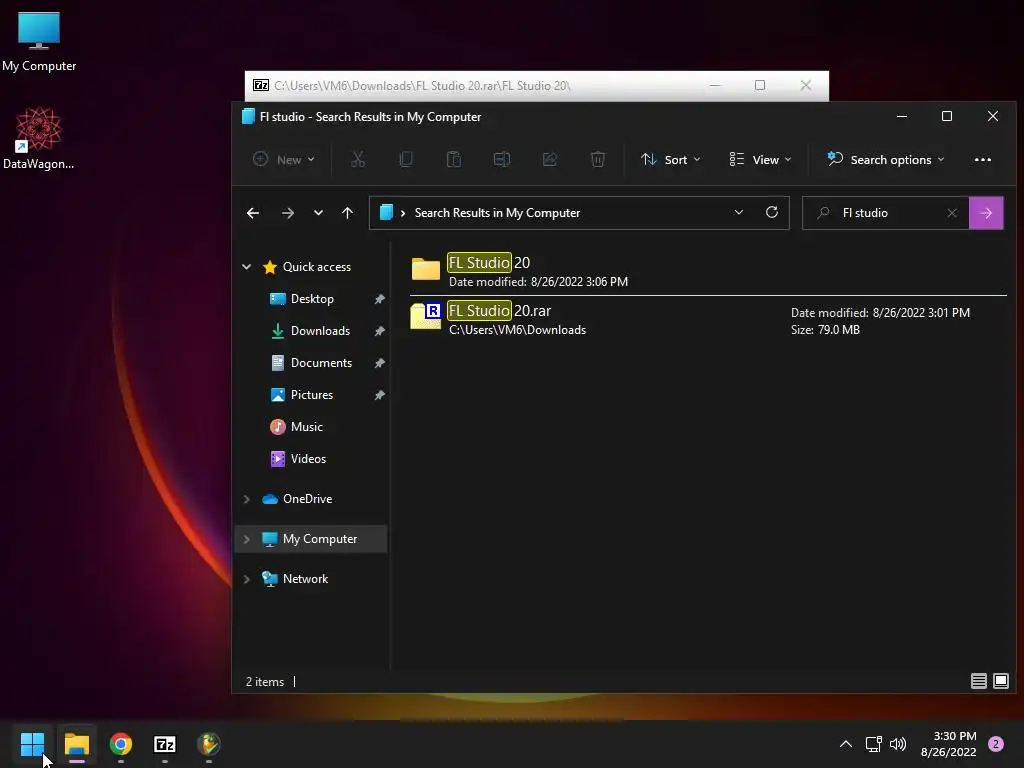Click the pin icon beside Downloads
The width and height of the screenshot is (1024, 768).
coord(379,331)
